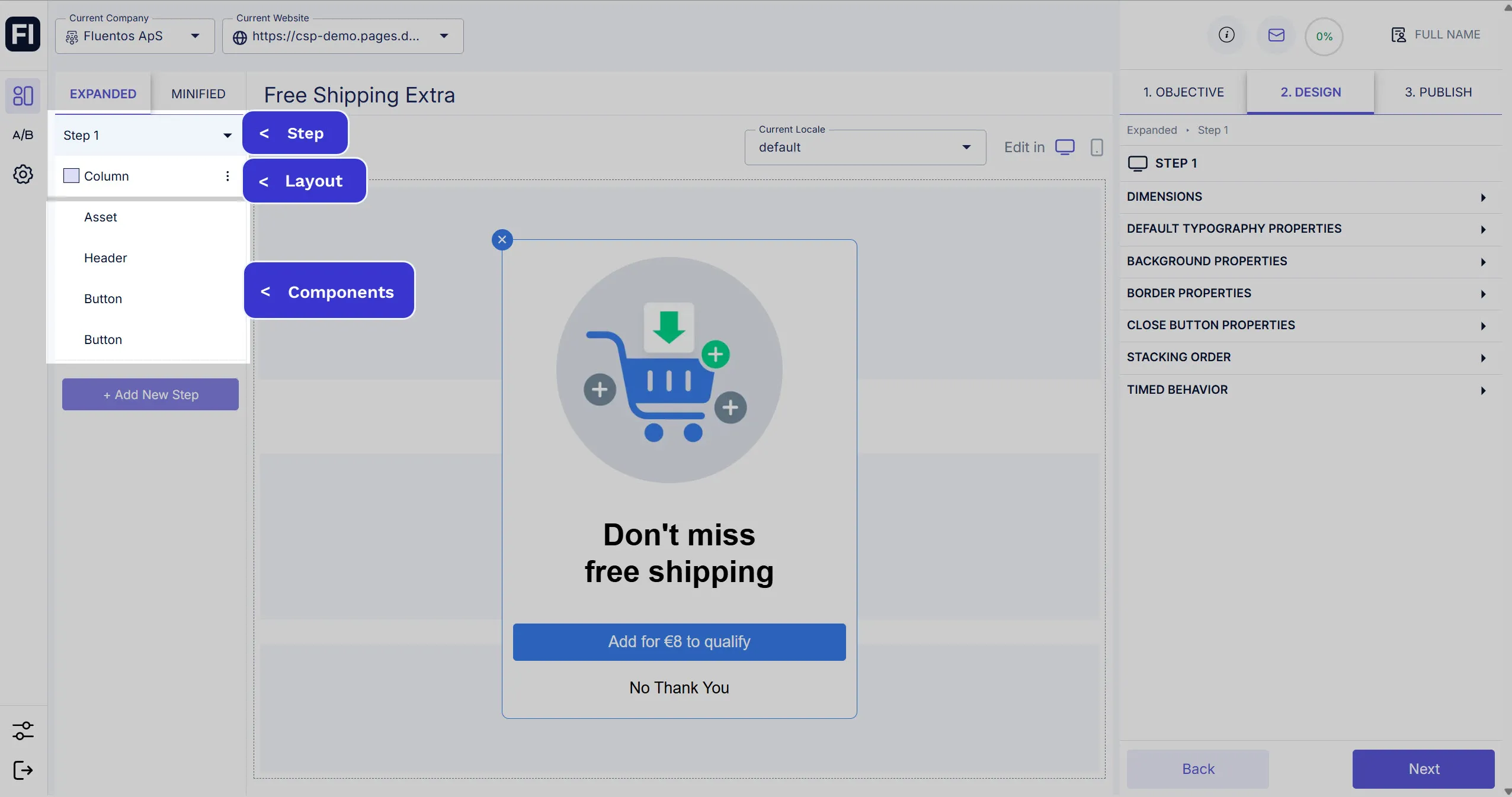Open the dashboard grid icon in sidebar

coord(23,95)
